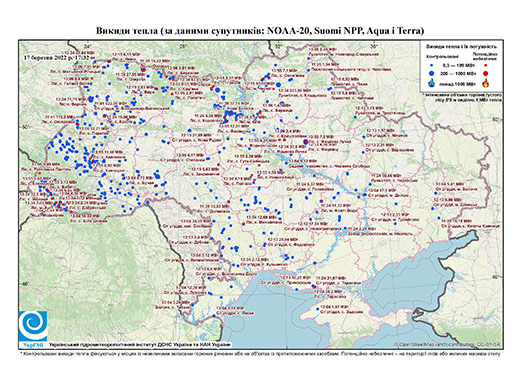The height and width of the screenshot is (368, 520).
Task: Click the orange flame icon in legend
Action: pos(486,83)
